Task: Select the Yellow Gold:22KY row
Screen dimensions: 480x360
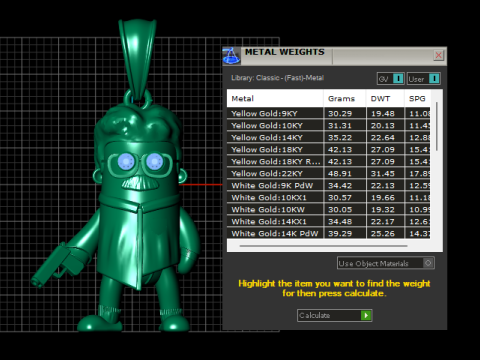Action: (328, 173)
